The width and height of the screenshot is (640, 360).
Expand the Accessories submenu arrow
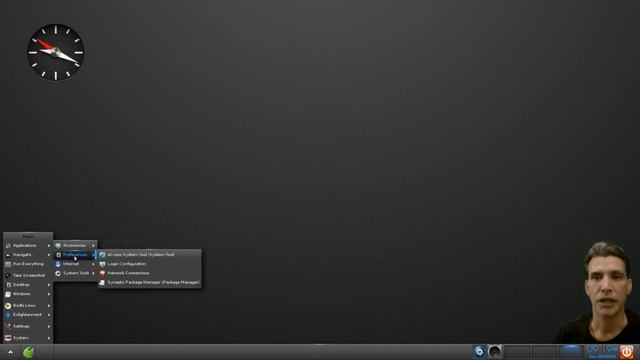point(93,246)
